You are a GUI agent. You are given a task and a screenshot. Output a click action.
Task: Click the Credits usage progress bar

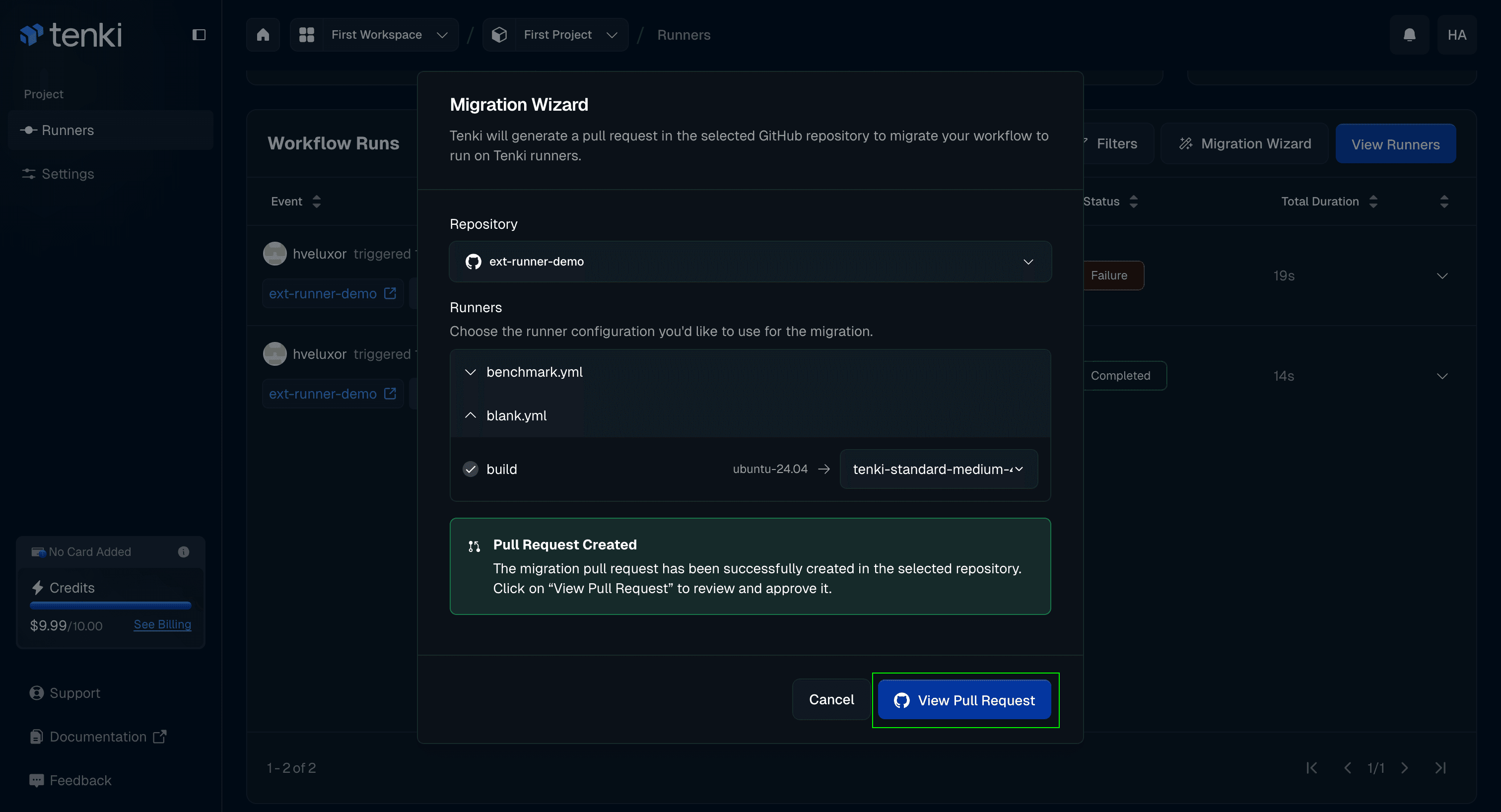click(x=111, y=606)
